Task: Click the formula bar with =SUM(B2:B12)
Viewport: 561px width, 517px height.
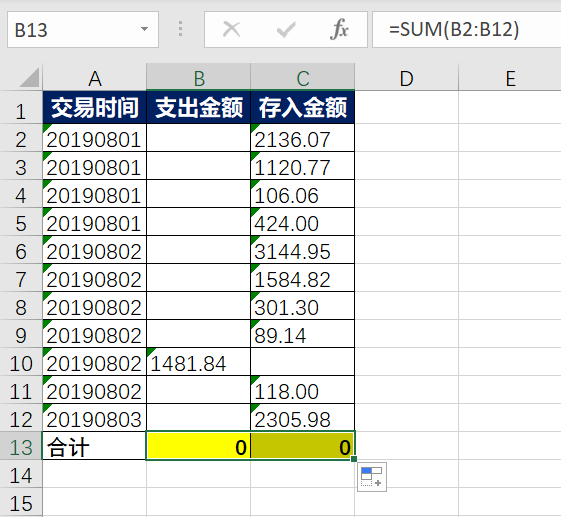Action: (x=467, y=29)
